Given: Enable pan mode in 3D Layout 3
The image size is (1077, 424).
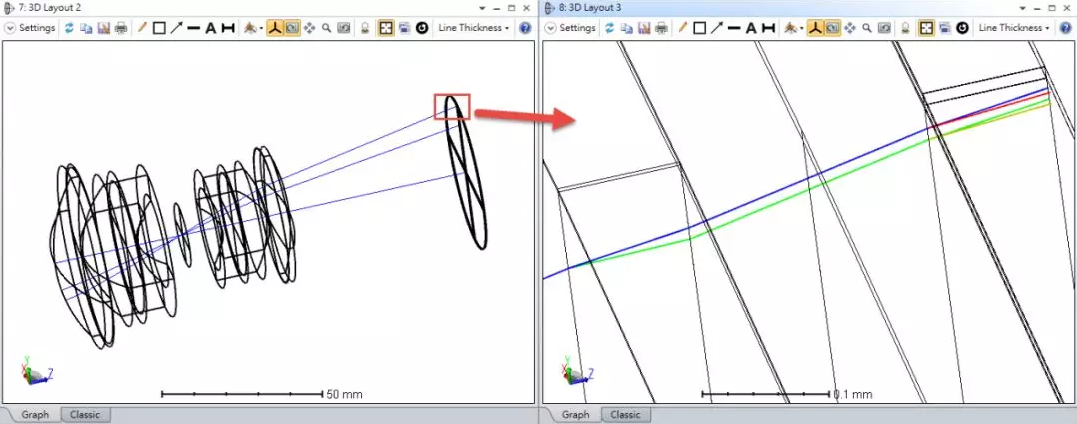Looking at the screenshot, I should (x=850, y=28).
